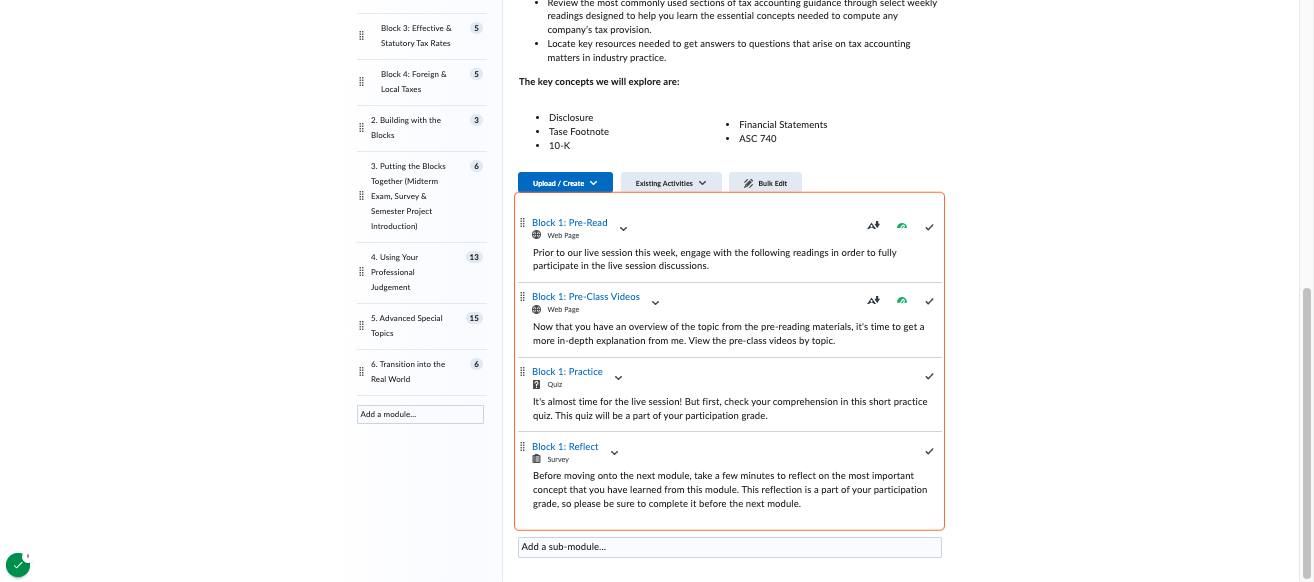This screenshot has height=582, width=1314.
Task: Click the accessibility text icon on Pre-Read row
Action: click(x=873, y=226)
